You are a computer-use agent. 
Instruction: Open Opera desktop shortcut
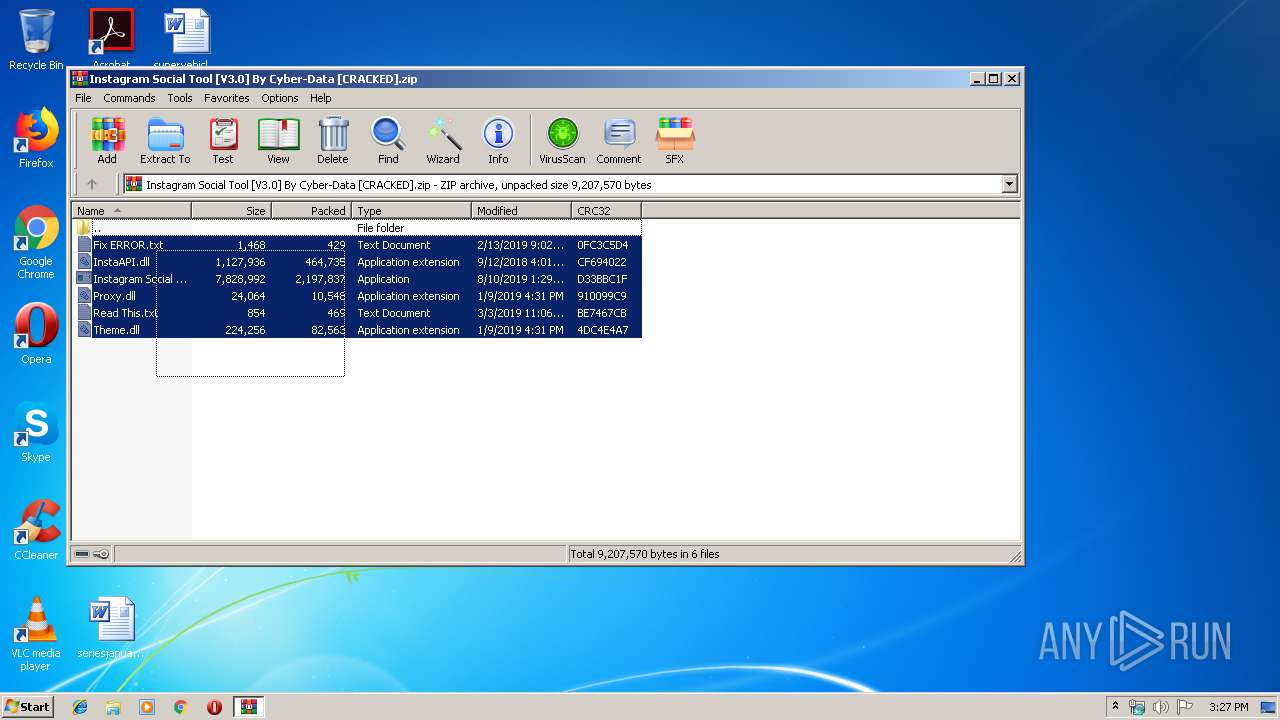point(36,334)
